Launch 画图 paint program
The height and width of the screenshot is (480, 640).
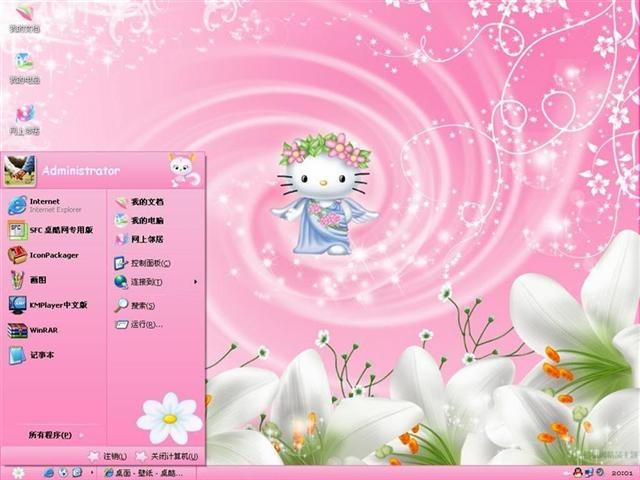28,280
